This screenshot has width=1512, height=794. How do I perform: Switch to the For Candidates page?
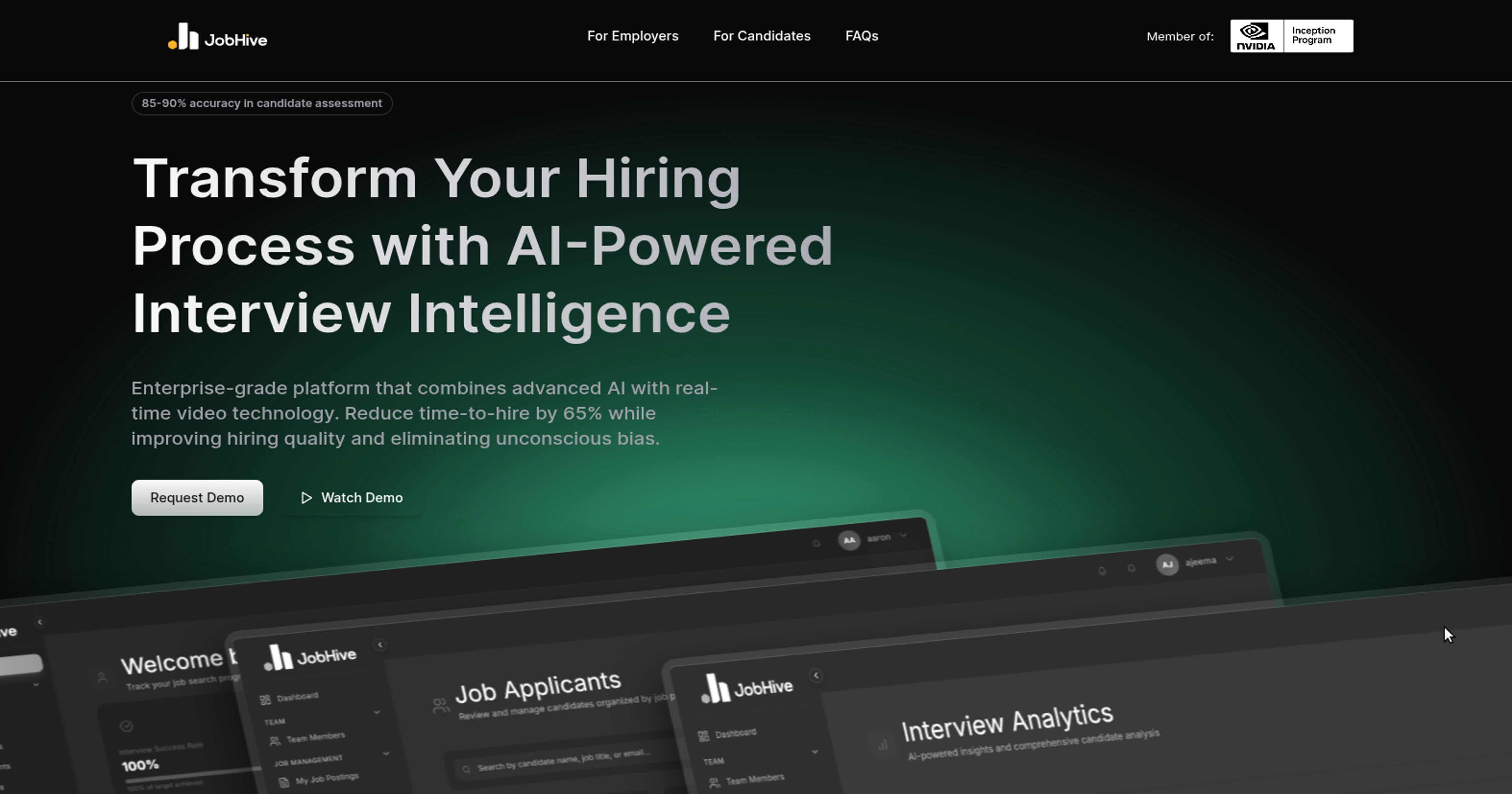click(x=761, y=36)
